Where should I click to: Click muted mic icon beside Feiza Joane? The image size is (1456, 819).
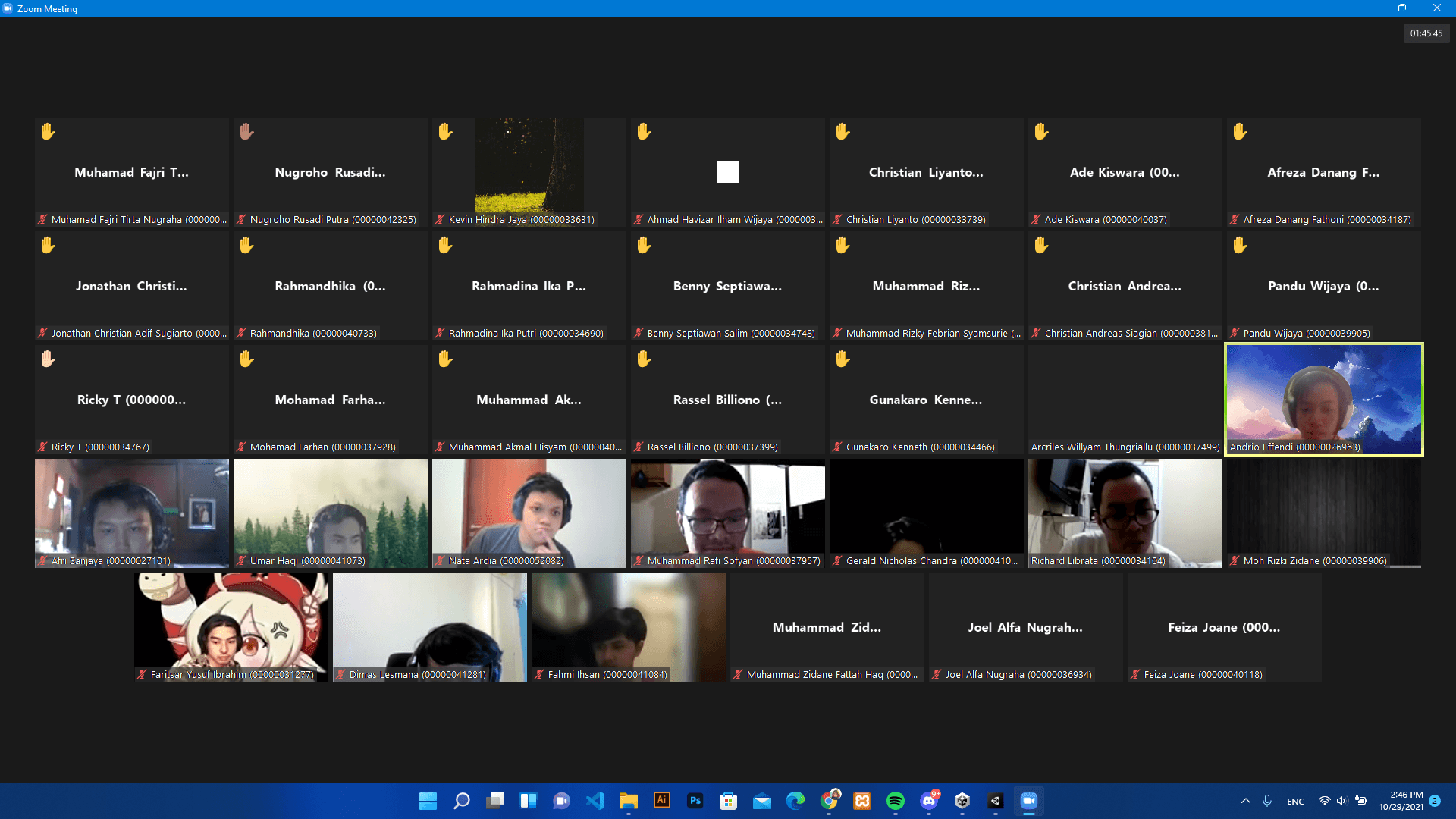point(1135,675)
